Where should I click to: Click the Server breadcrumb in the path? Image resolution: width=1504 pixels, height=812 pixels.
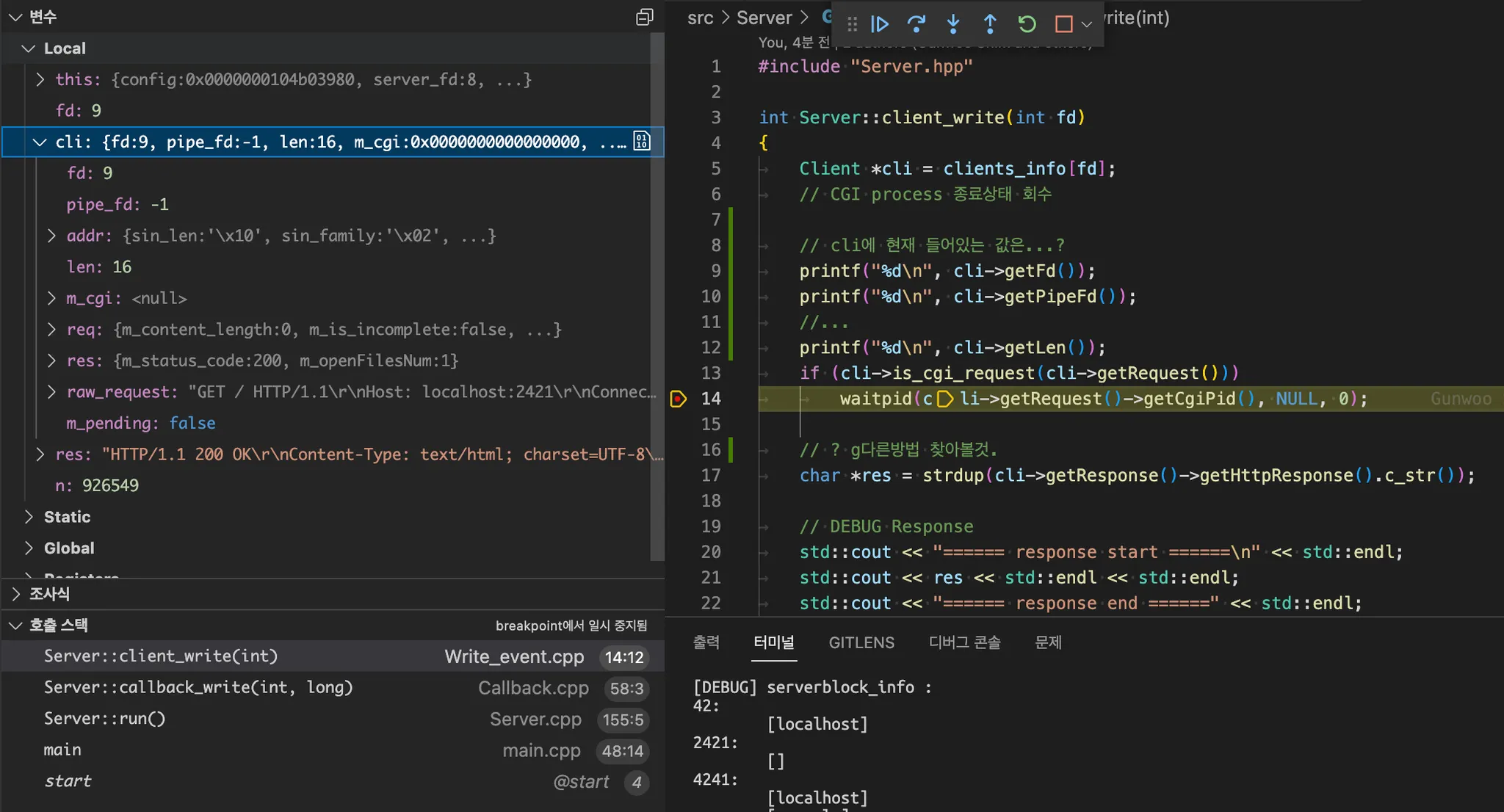click(764, 18)
